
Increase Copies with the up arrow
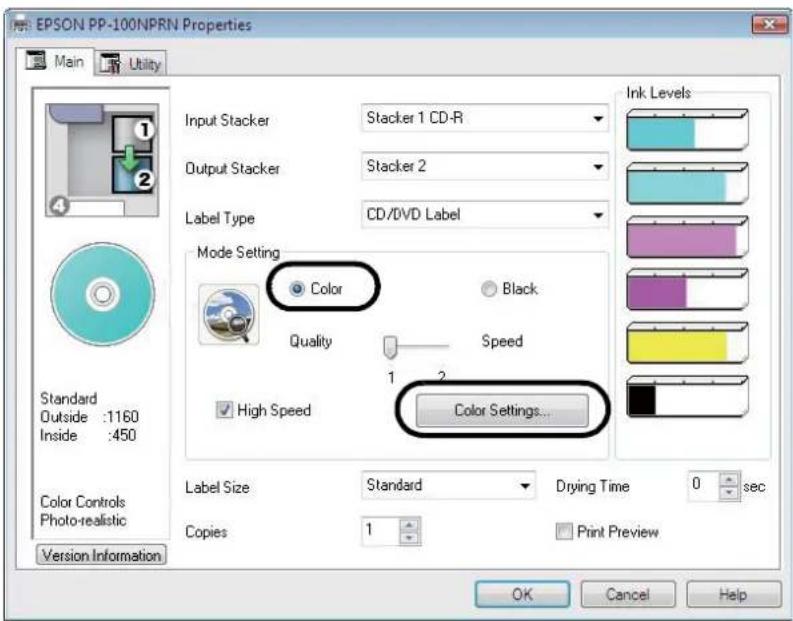click(409, 525)
